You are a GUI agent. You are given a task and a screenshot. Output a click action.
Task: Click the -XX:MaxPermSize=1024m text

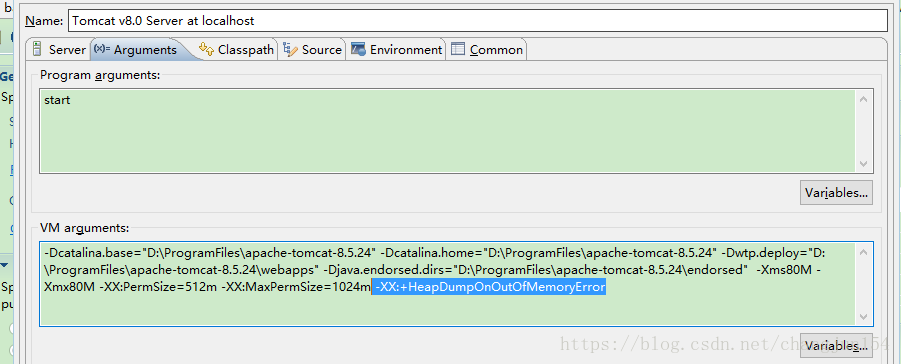click(x=297, y=288)
